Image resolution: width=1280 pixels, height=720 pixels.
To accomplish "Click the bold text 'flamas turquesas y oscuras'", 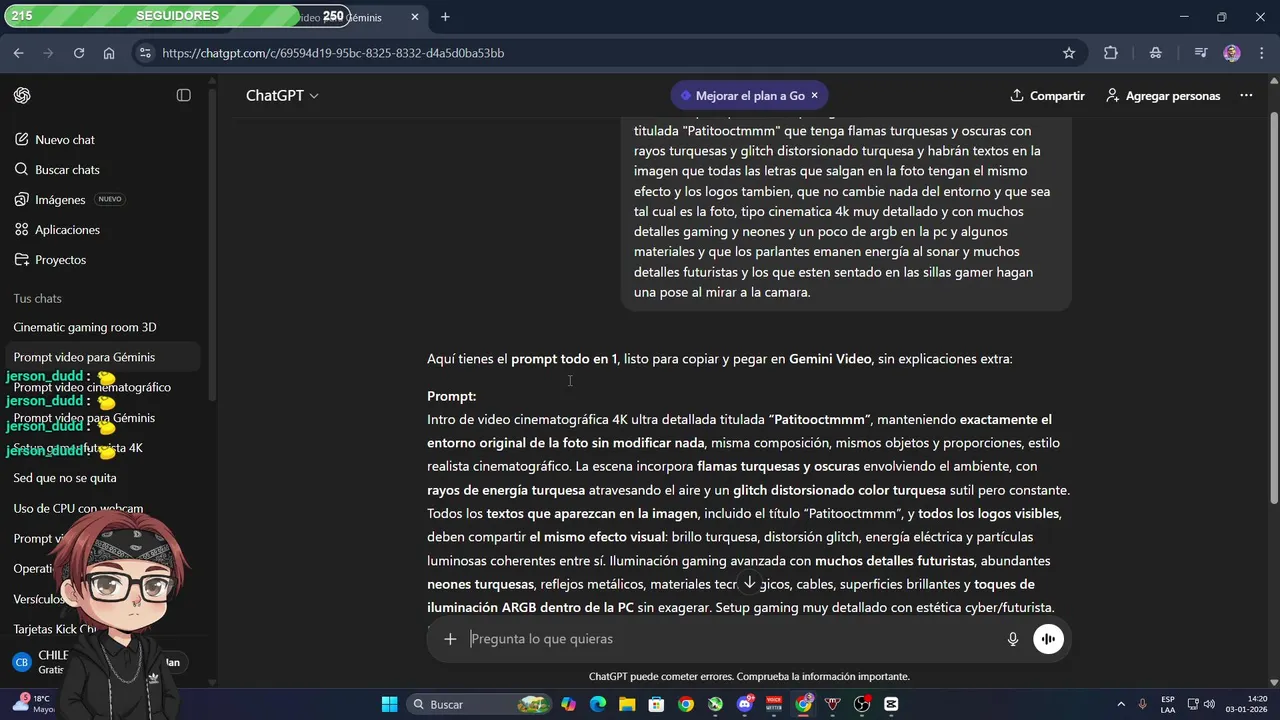I will pos(778,467).
